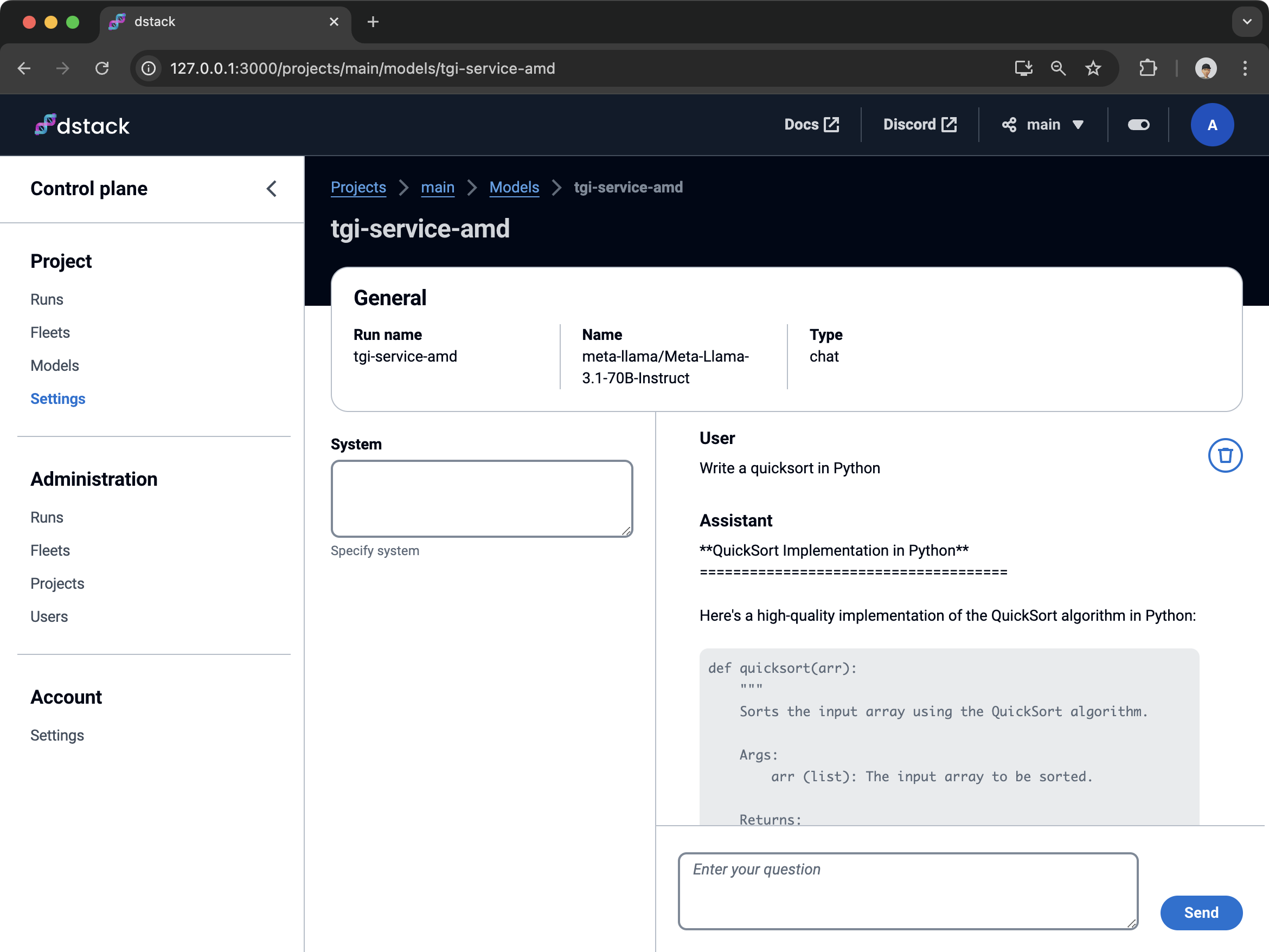Click the quicksort code block
The image size is (1269, 952).
point(949,737)
